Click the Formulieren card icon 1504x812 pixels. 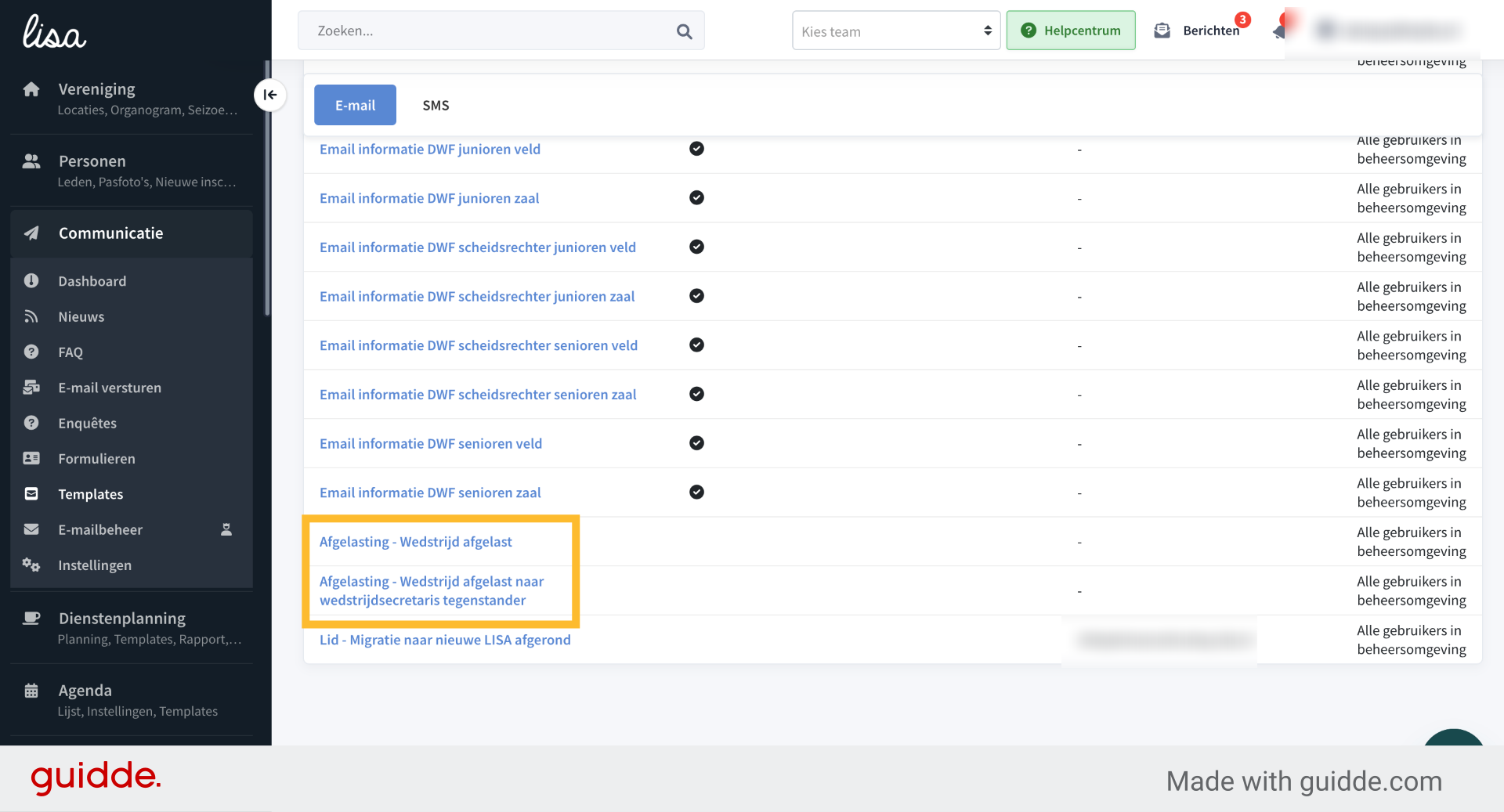click(x=31, y=458)
